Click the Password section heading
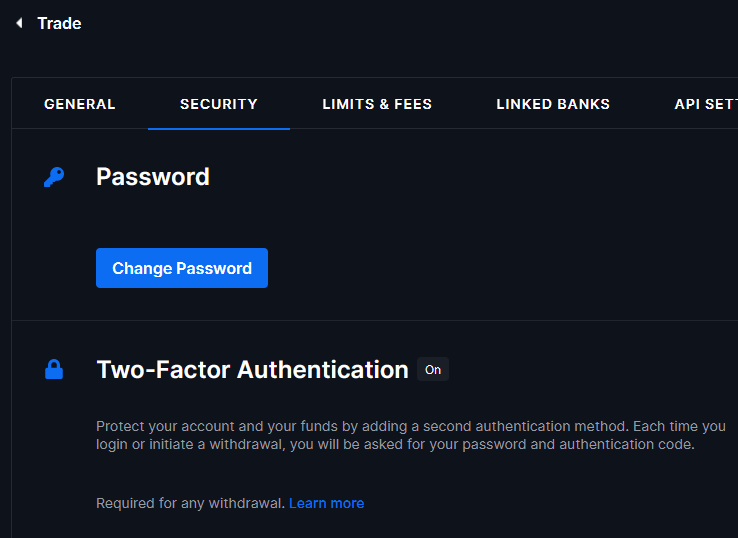This screenshot has height=538, width=738. pyautogui.click(x=153, y=177)
